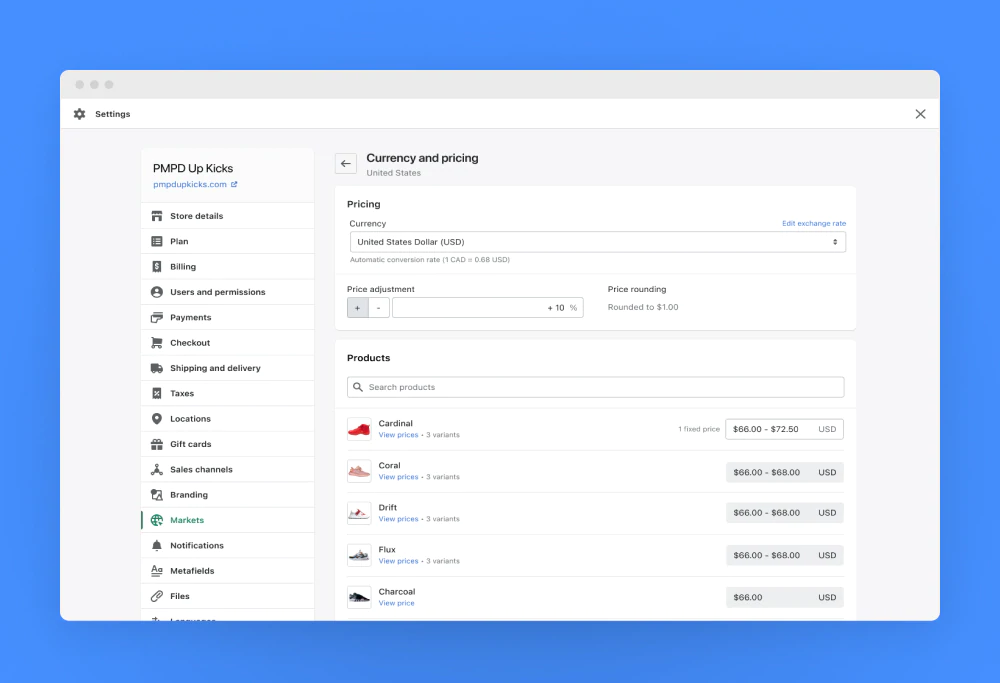
Task: Click the 'Cardinal' product name
Action: click(x=395, y=423)
